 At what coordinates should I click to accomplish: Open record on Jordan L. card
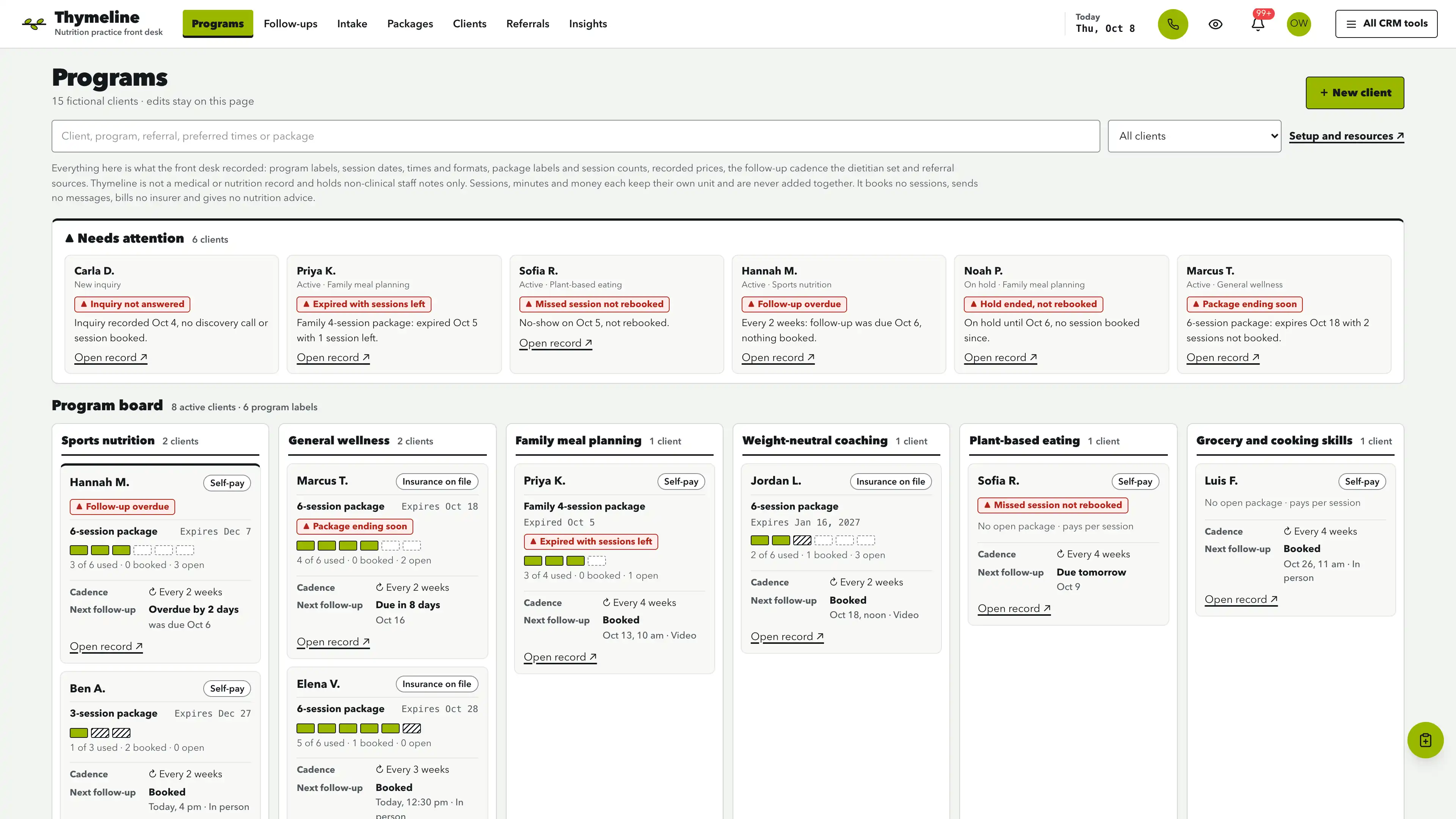[787, 637]
